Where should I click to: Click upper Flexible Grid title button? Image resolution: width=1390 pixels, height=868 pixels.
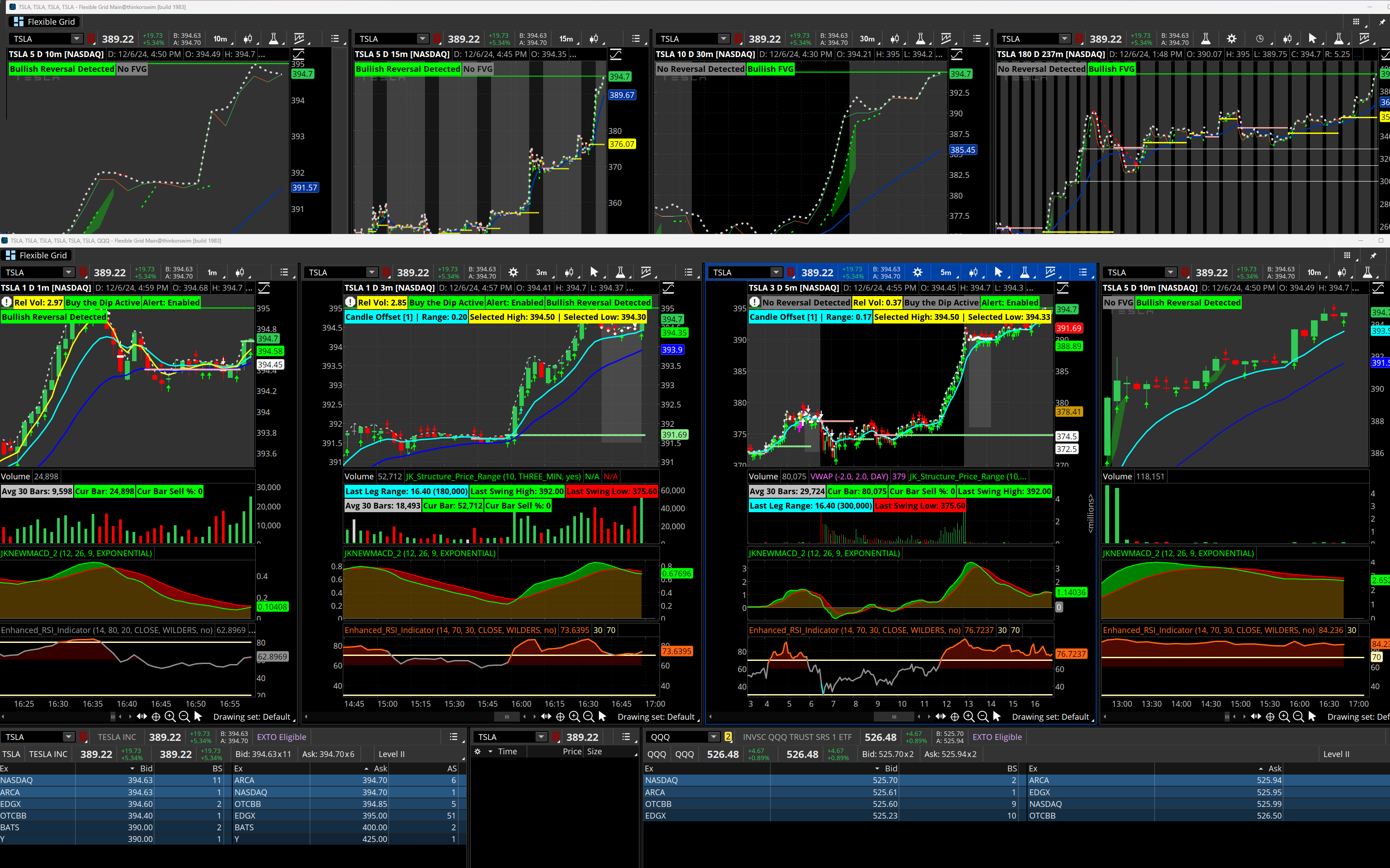point(44,22)
